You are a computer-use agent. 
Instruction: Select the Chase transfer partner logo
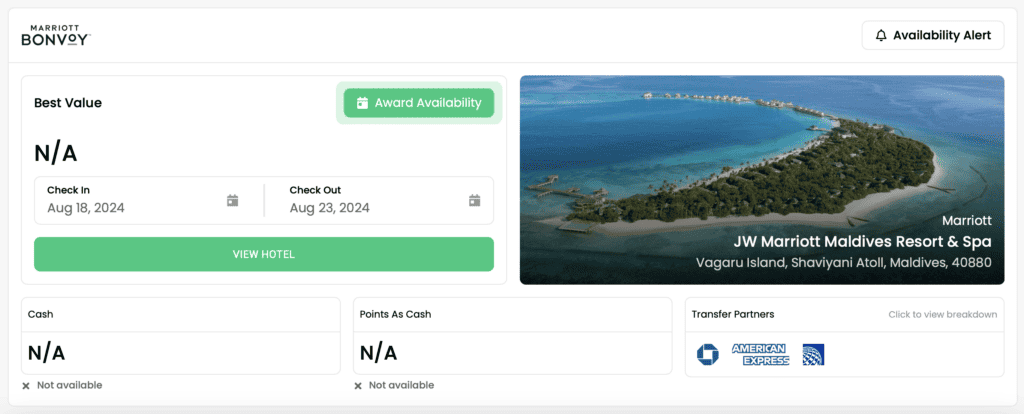coord(708,354)
